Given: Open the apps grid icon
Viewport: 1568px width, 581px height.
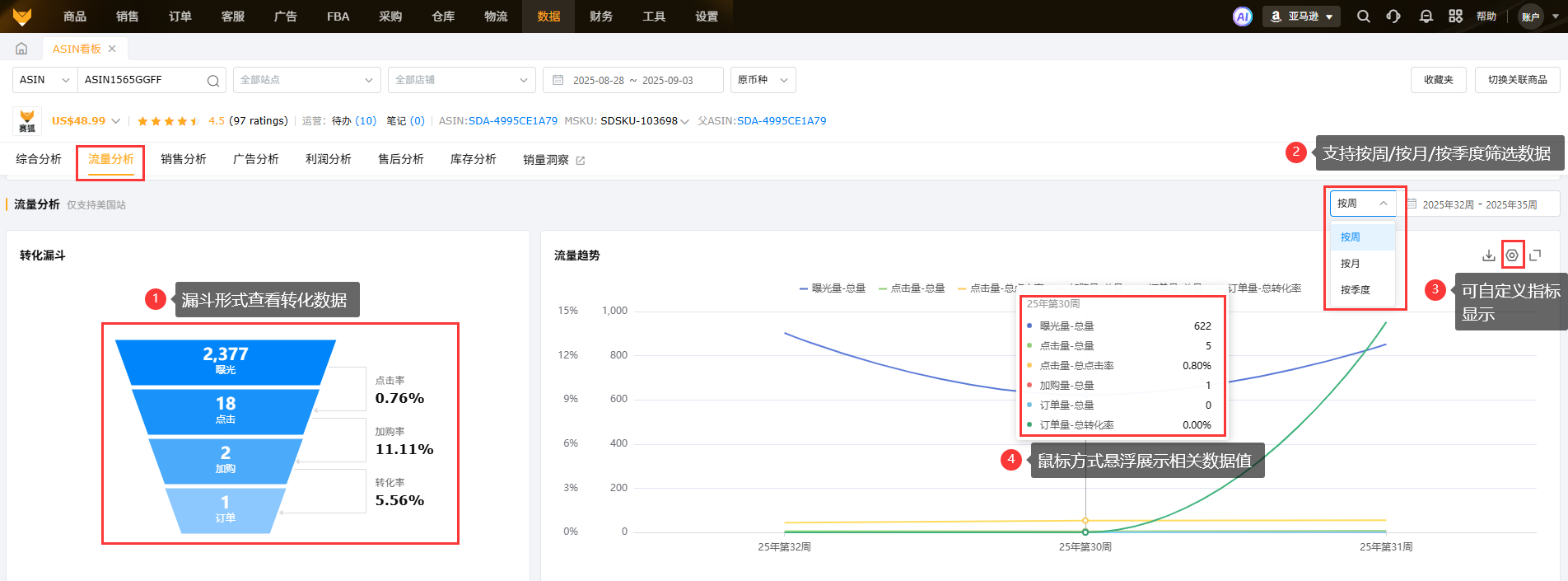Looking at the screenshot, I should 1456,16.
